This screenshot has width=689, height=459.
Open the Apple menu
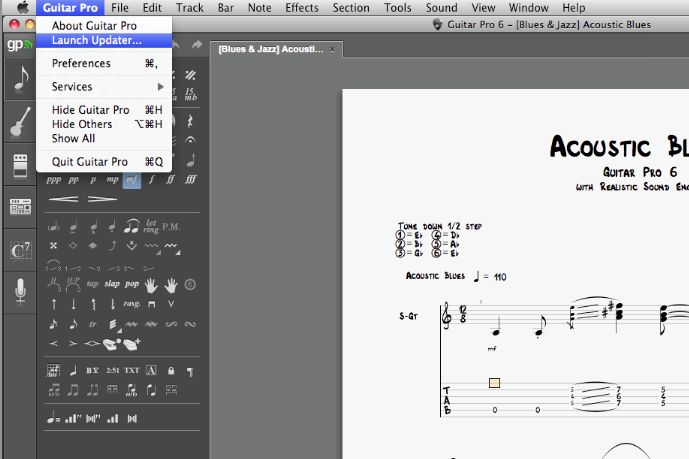coord(22,7)
